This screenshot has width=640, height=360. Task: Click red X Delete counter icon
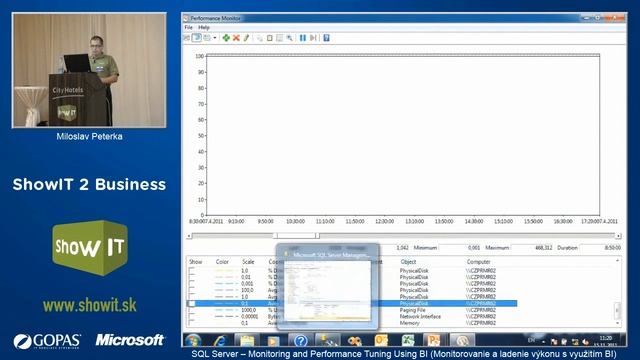(236, 38)
